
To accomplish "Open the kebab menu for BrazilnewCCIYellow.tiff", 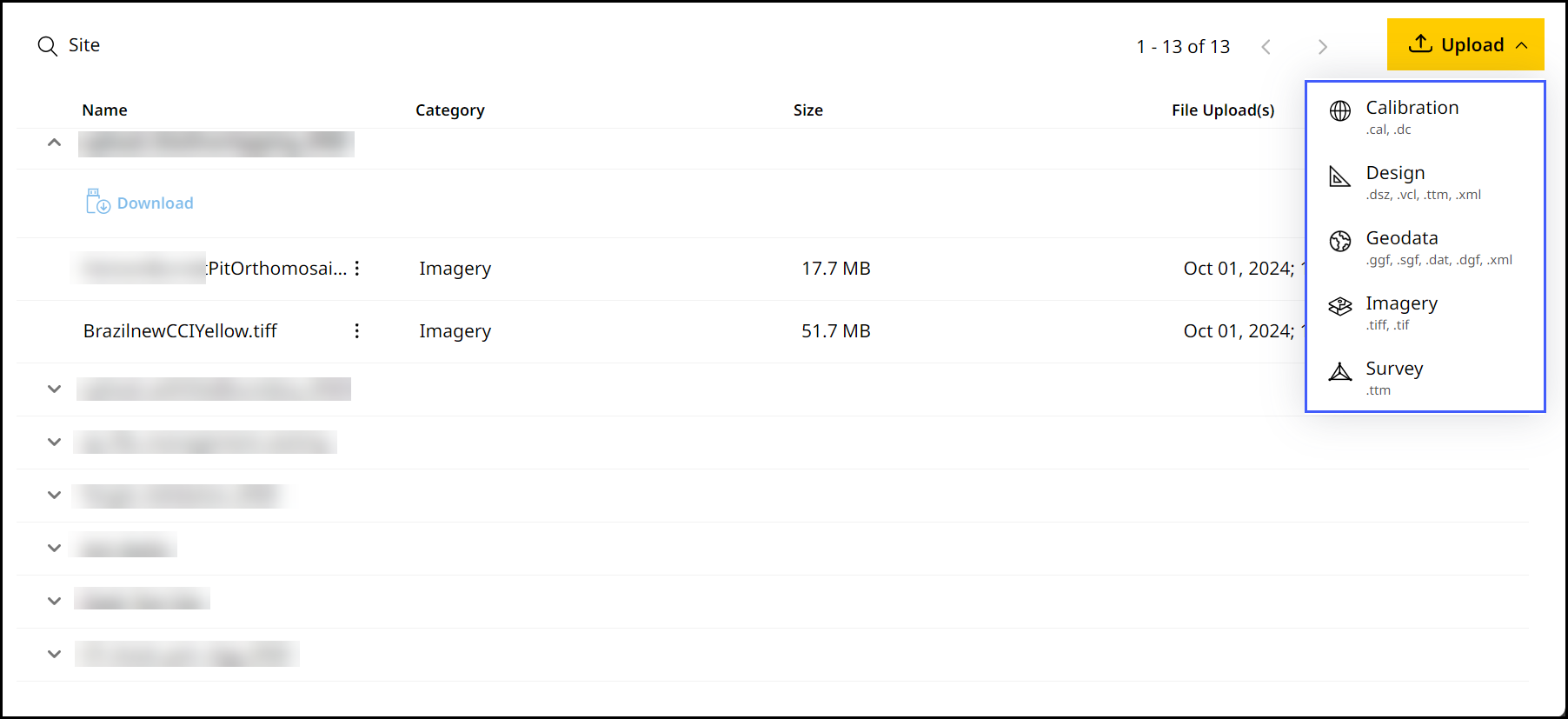I will pyautogui.click(x=356, y=331).
